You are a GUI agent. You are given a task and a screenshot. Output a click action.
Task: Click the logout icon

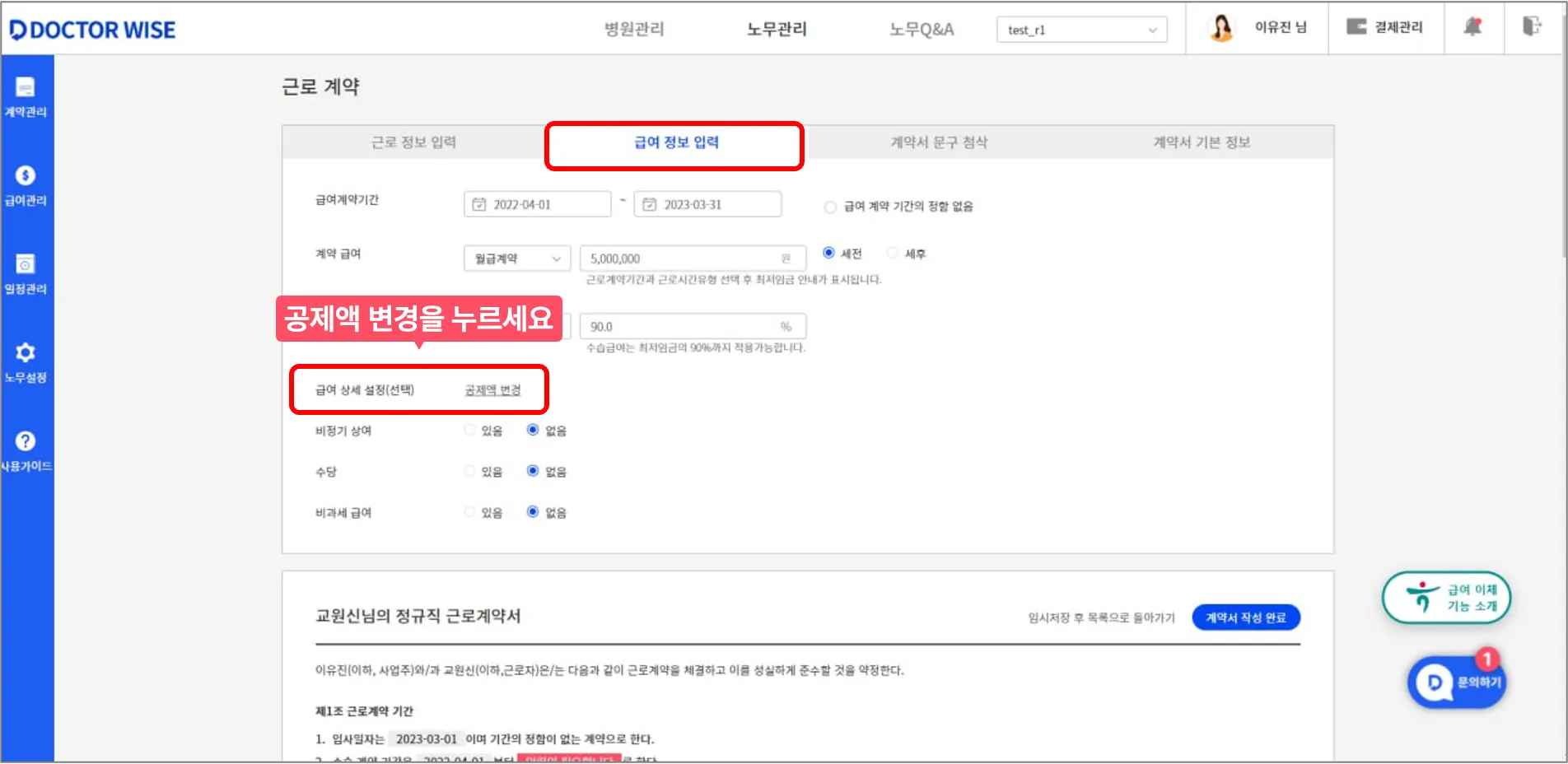pyautogui.click(x=1532, y=26)
